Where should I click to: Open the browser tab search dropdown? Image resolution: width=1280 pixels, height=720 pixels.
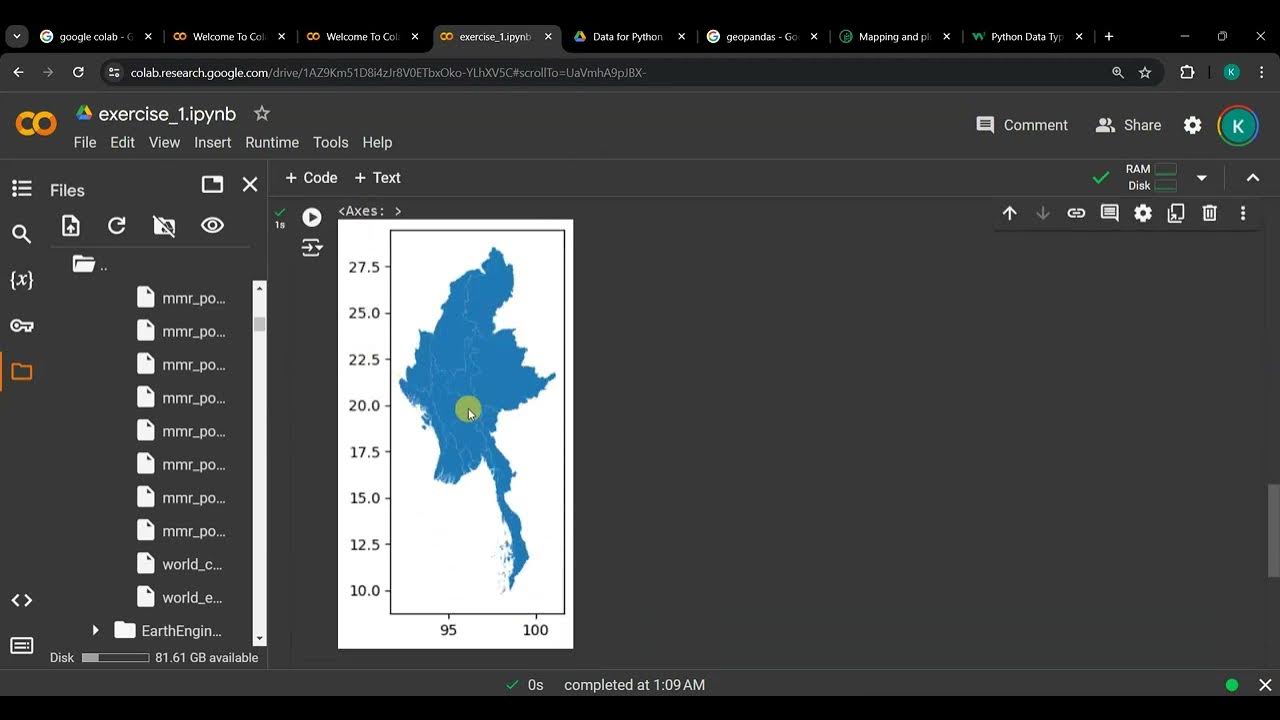tap(17, 36)
